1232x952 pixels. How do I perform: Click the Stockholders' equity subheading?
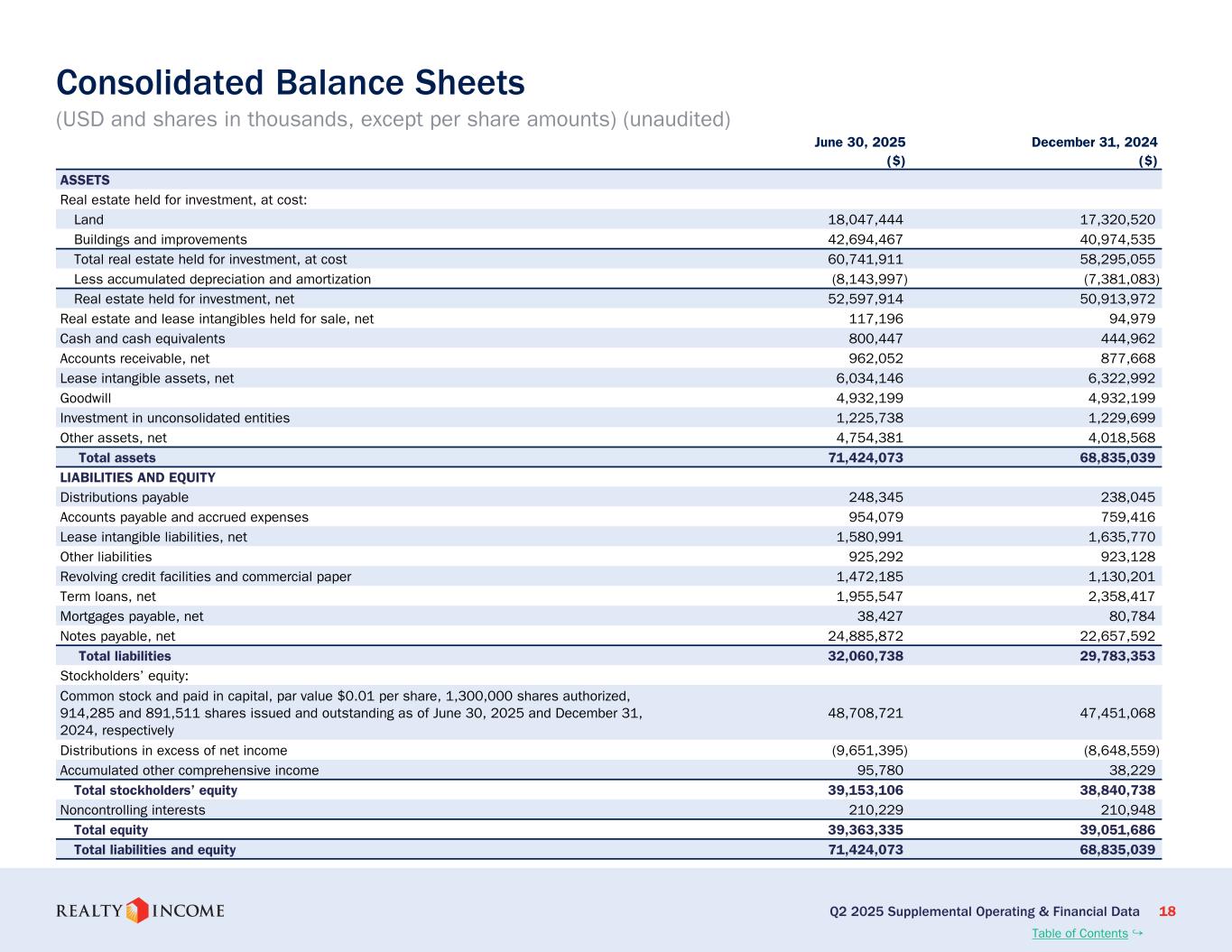tap(124, 676)
